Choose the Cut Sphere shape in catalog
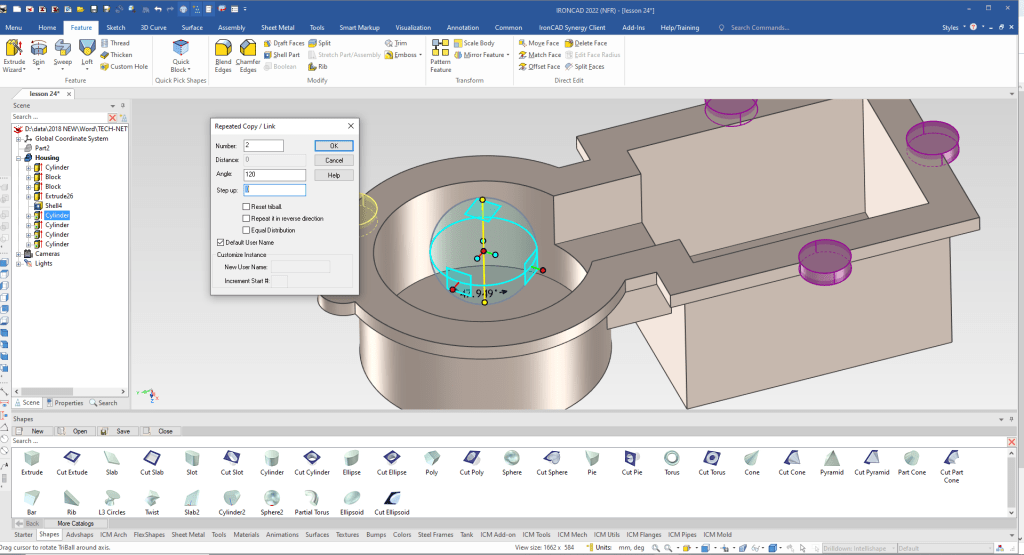The image size is (1024, 555). tap(552, 458)
